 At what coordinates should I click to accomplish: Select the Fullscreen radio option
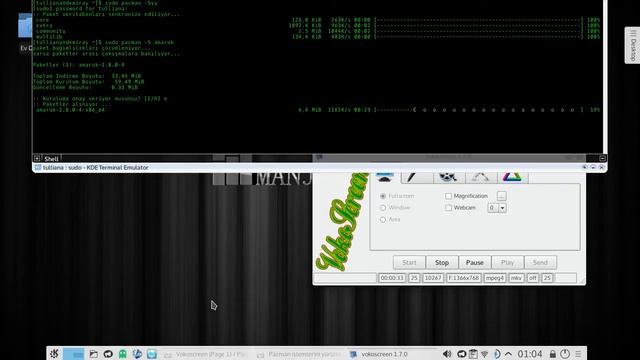click(383, 196)
